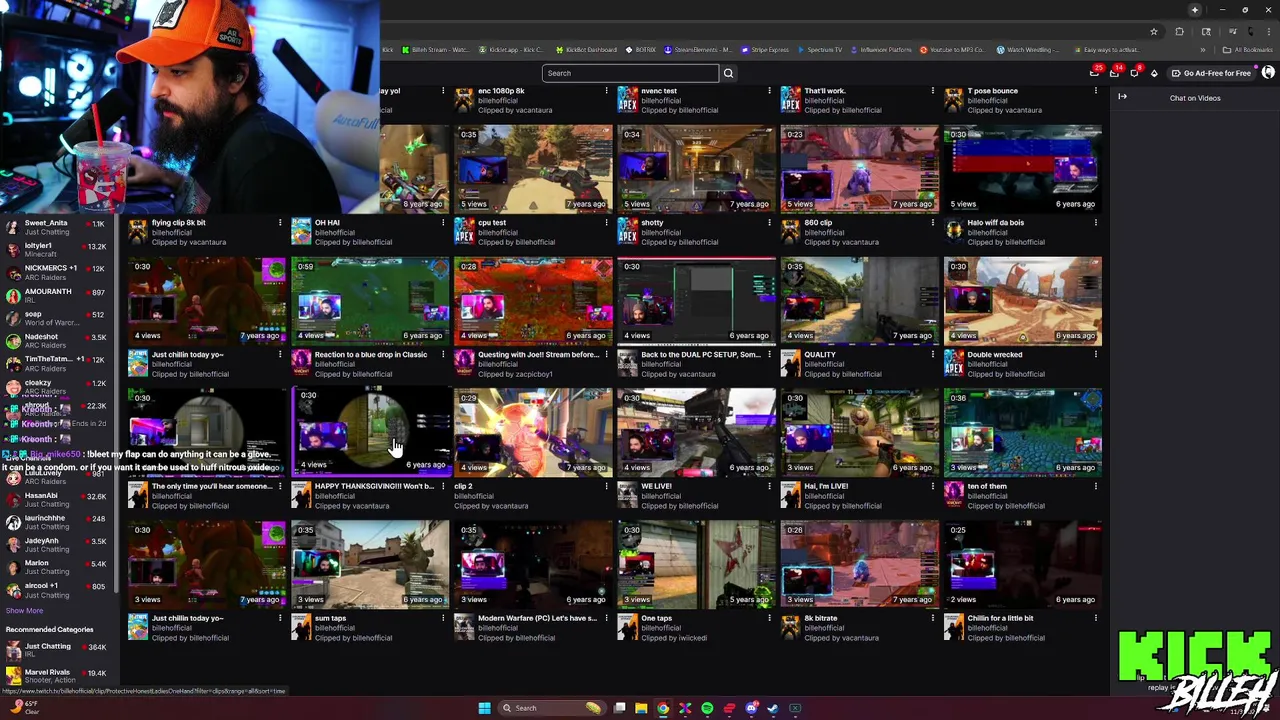Screen dimensions: 1280x720
Task: Open Youtube to MP3 bookmark
Action: [952, 50]
